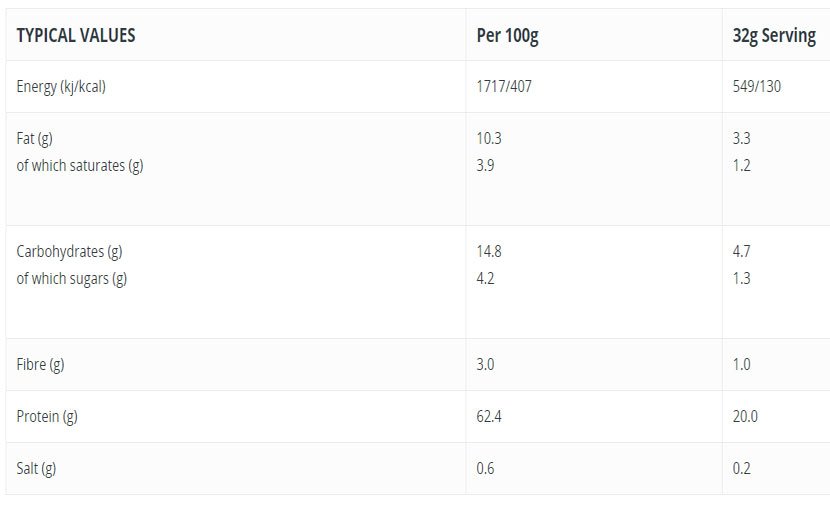
Task: Select the "of which sugars (g)" label
Action: coord(72,278)
